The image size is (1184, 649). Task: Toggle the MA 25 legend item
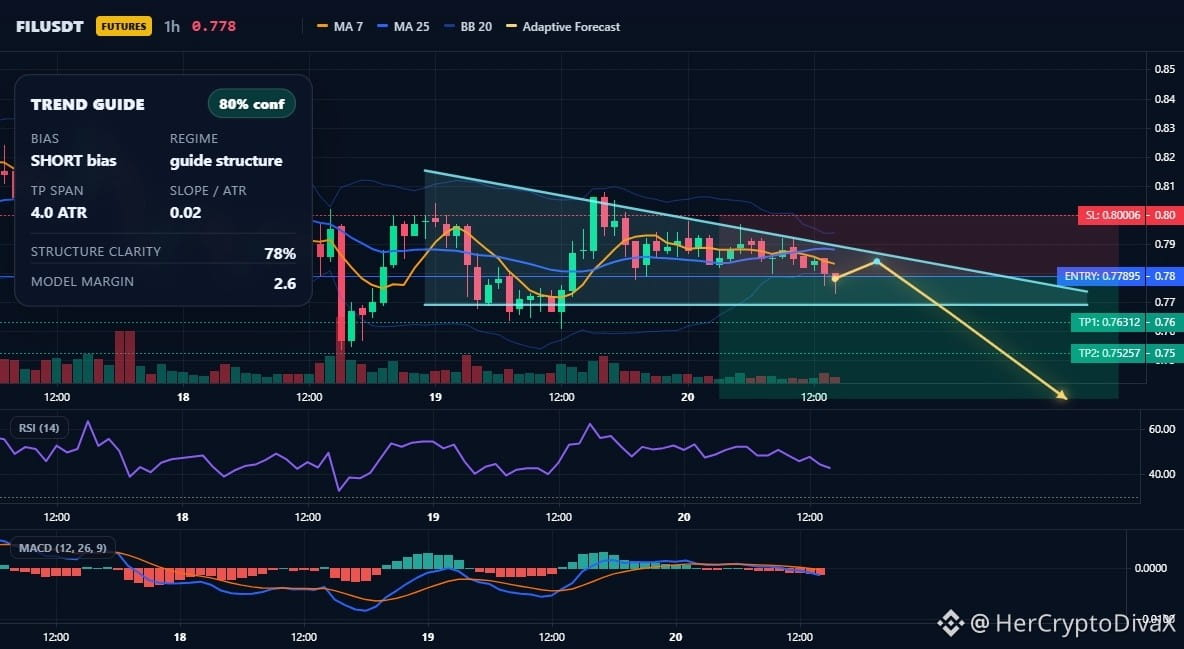[403, 26]
